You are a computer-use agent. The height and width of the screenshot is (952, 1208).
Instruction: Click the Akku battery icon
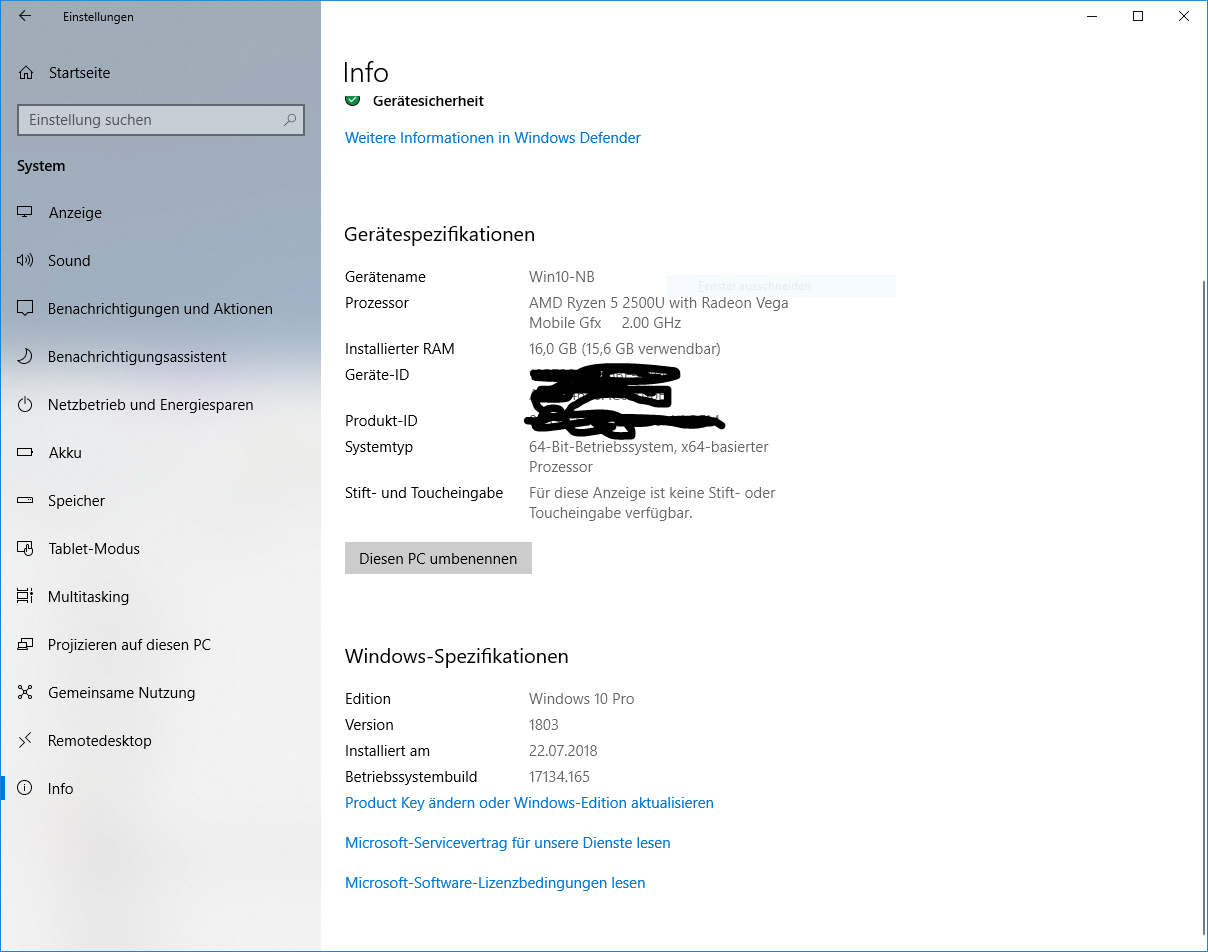(26, 452)
